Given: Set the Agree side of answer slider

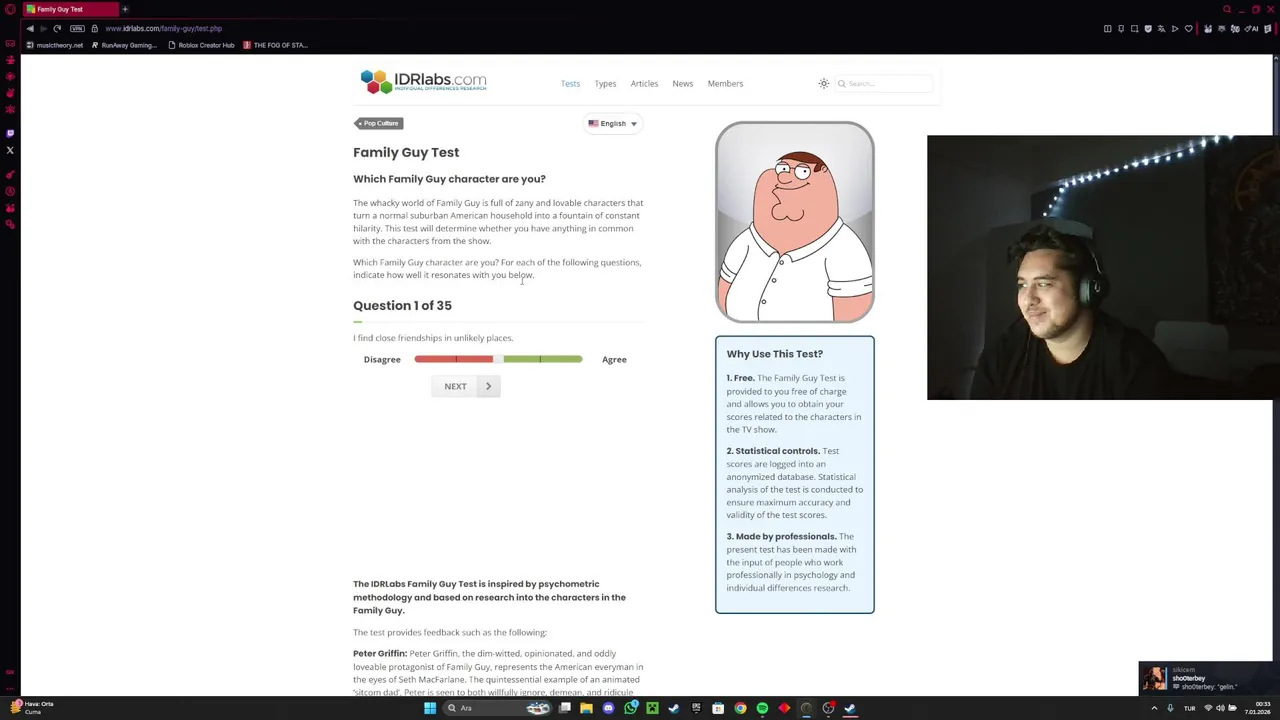Looking at the screenshot, I should click(x=542, y=359).
